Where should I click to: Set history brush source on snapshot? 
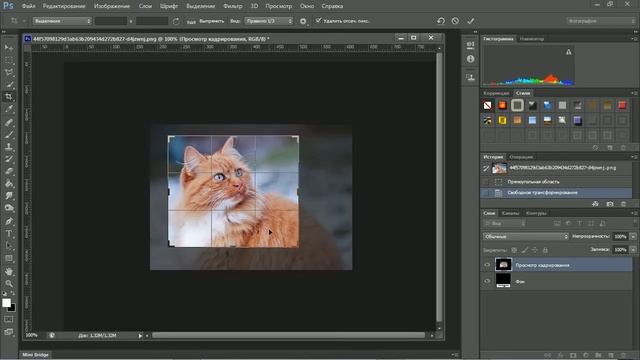pos(486,168)
